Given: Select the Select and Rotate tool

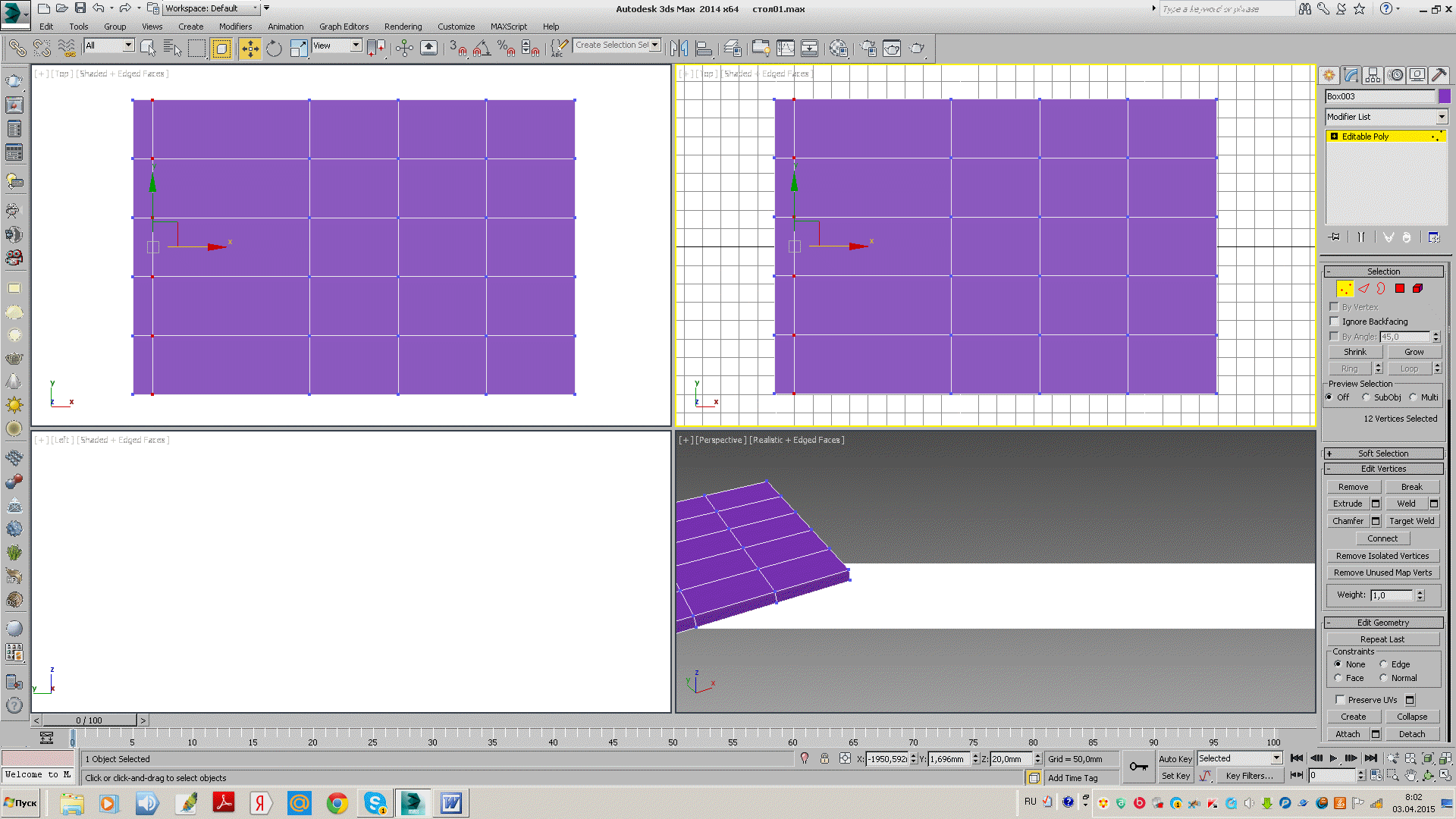Looking at the screenshot, I should tap(274, 49).
